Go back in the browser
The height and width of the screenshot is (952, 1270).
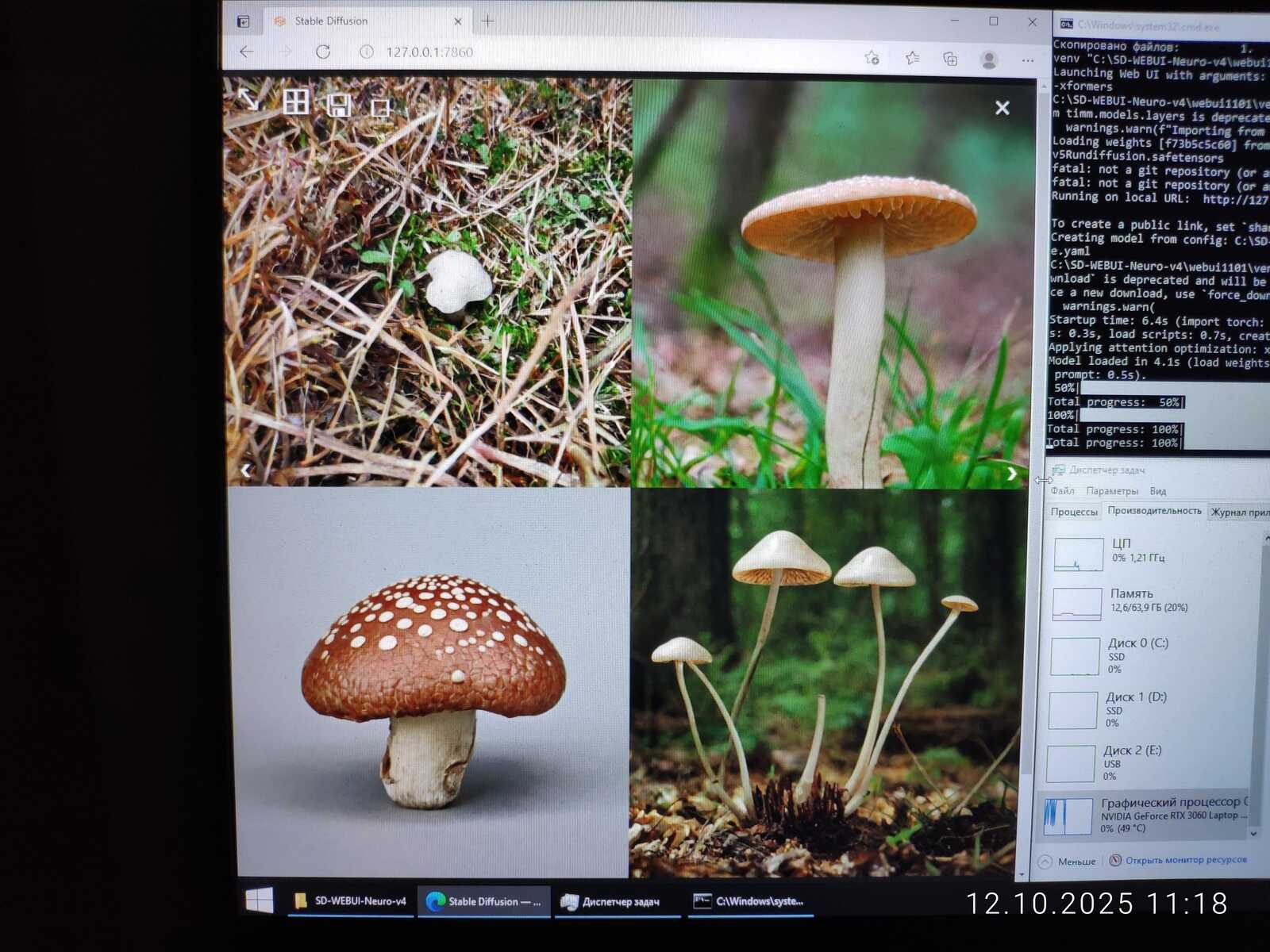click(x=247, y=52)
